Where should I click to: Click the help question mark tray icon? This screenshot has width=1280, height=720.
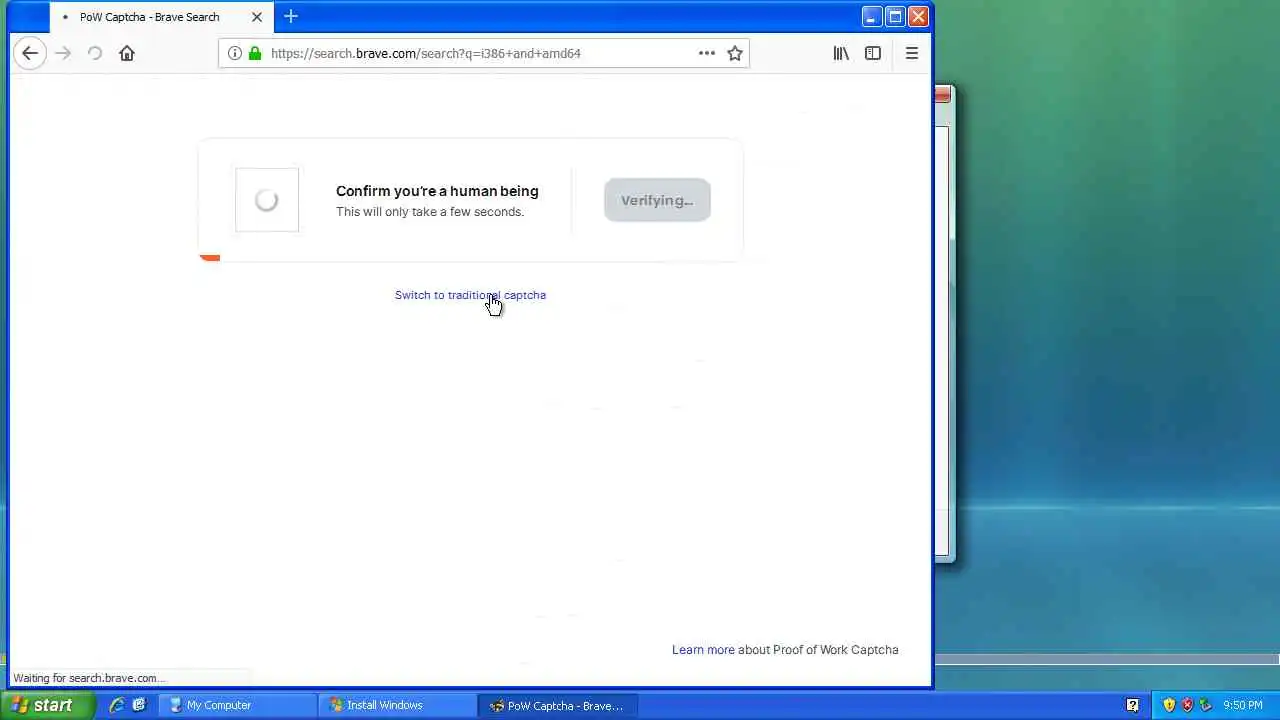pyautogui.click(x=1133, y=705)
